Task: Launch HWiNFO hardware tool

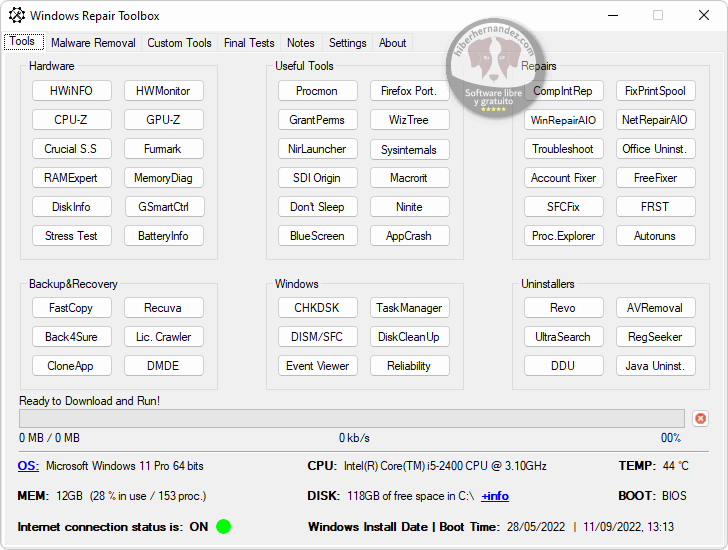Action: 72,91
